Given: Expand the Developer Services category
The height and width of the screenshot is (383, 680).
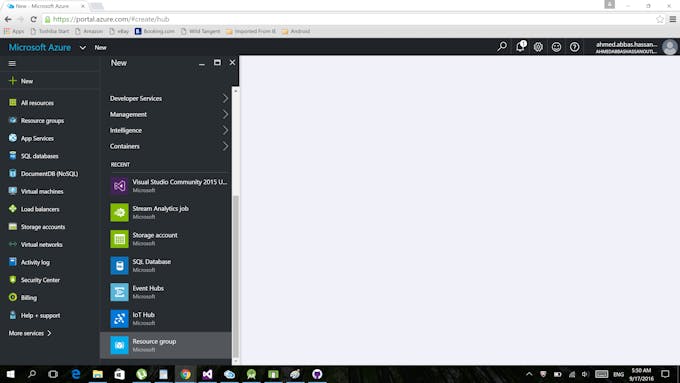Looking at the screenshot, I should [169, 98].
